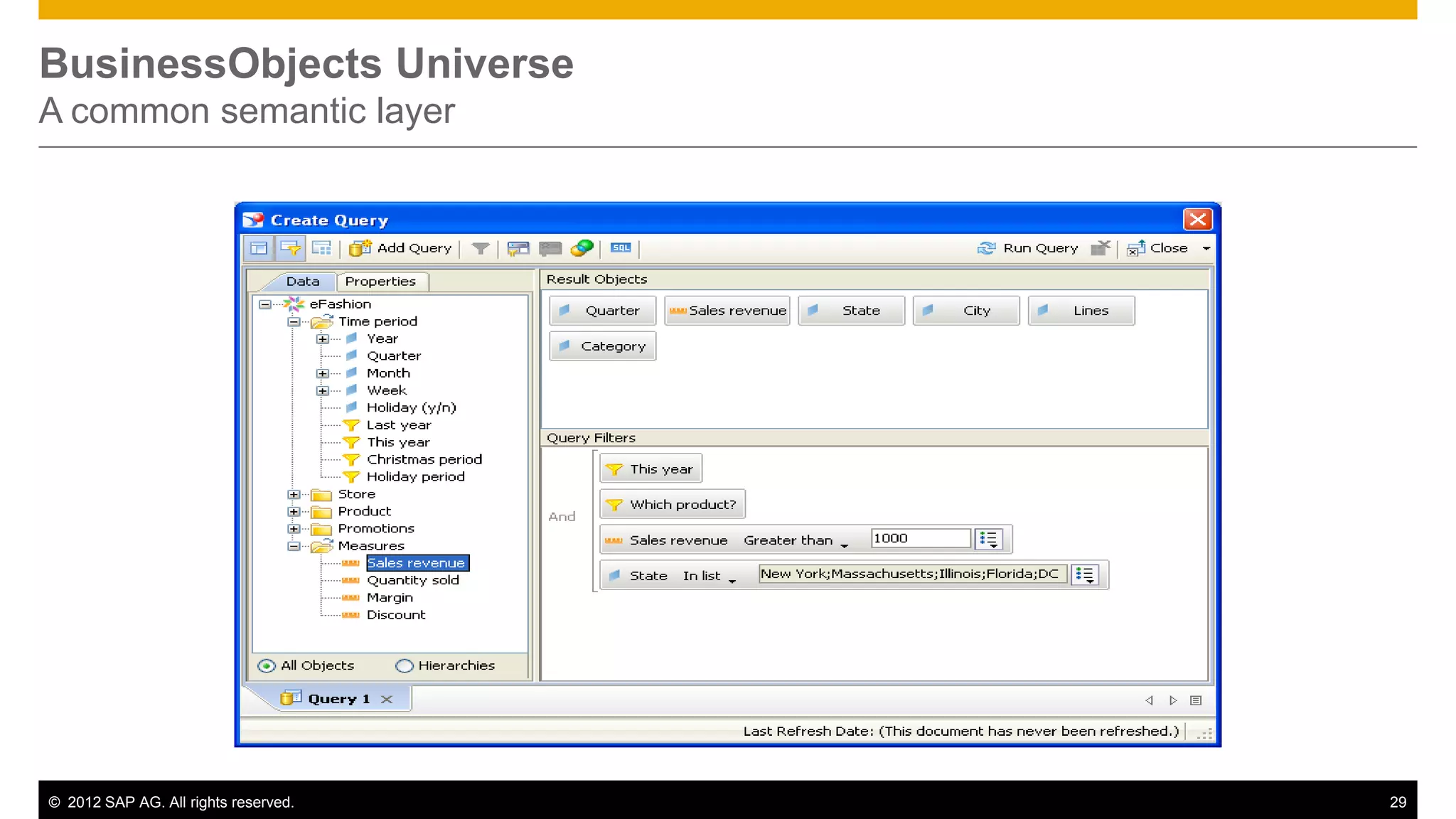Image resolution: width=1456 pixels, height=819 pixels.
Task: Toggle the Show data panel toolbar icon
Action: tap(259, 248)
